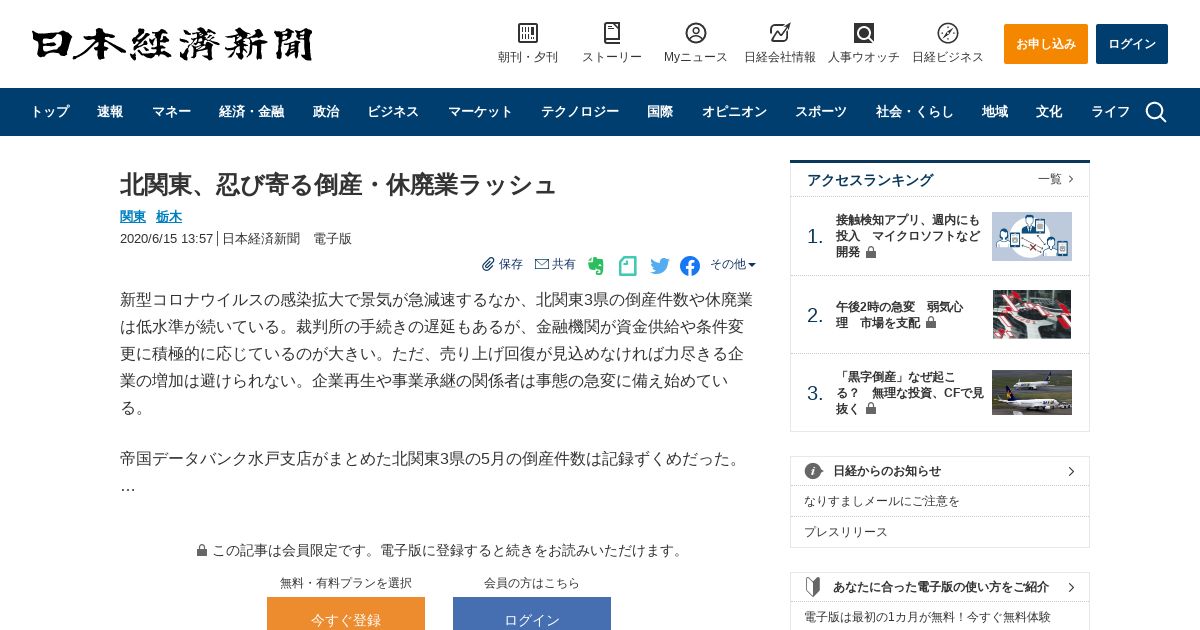This screenshot has width=1200, height=630.
Task: Click the market trading floor thumbnail
Action: (x=1032, y=314)
